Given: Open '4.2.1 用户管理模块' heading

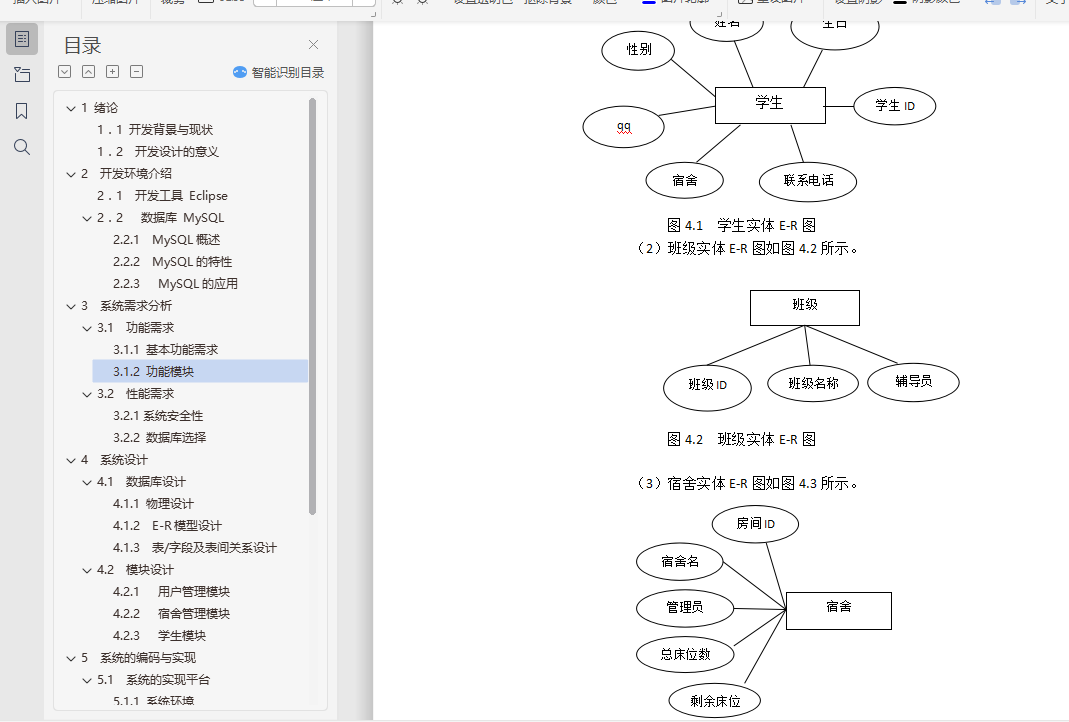Looking at the screenshot, I should [x=171, y=592].
